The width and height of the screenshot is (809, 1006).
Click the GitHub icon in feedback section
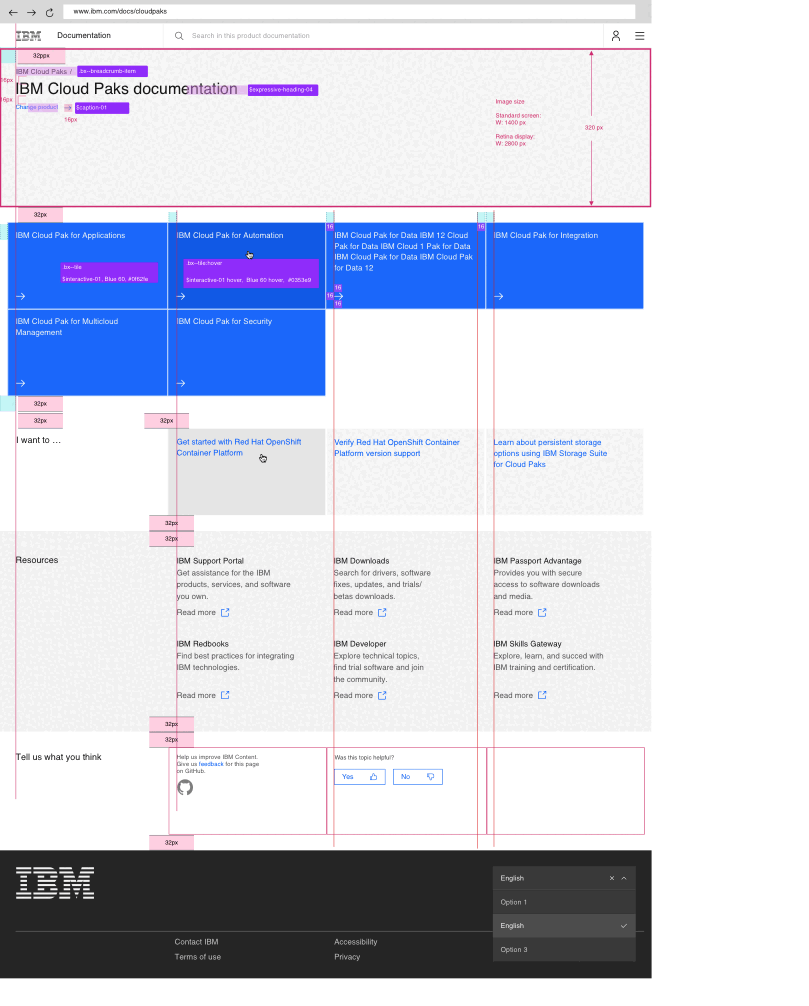(185, 787)
